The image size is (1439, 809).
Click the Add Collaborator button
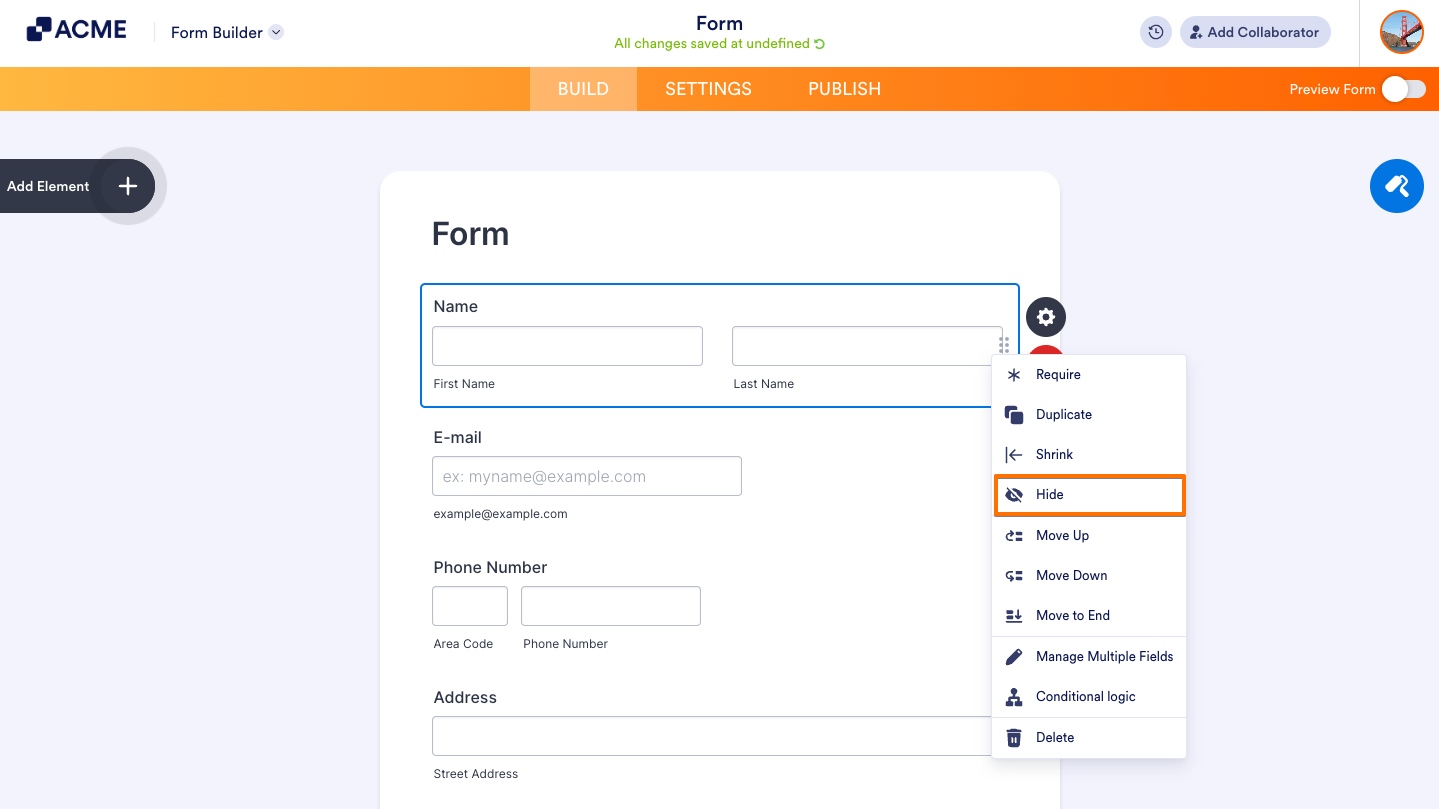click(1254, 32)
